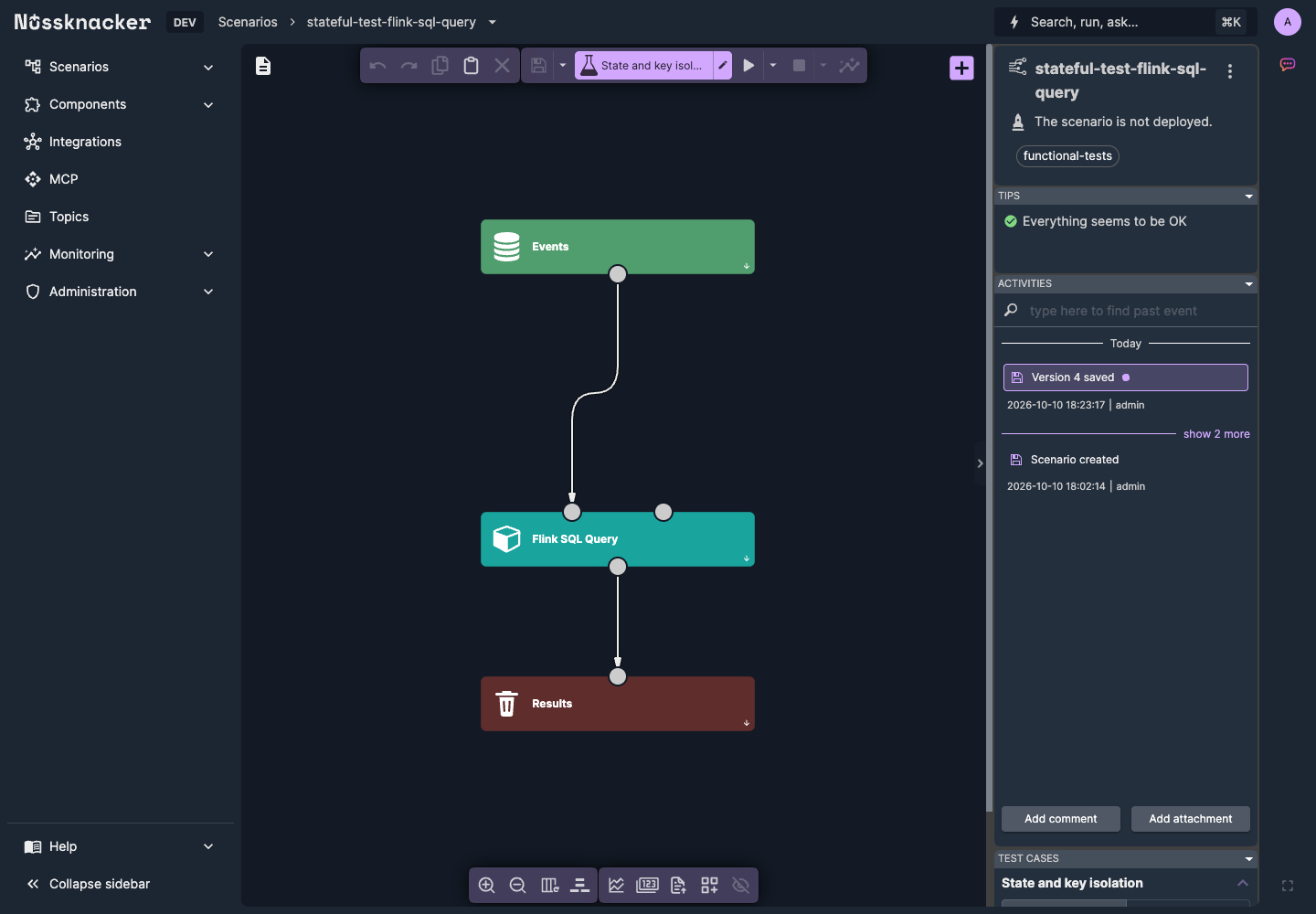This screenshot has height=914, width=1316.
Task: Click the pencil edit icon beside test case
Action: [723, 66]
